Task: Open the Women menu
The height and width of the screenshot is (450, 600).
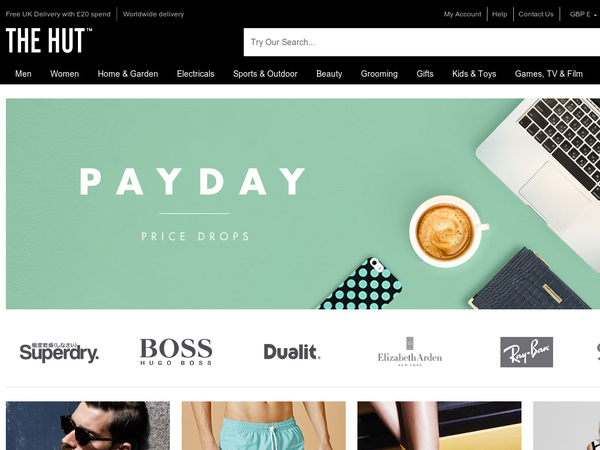Action: tap(65, 74)
